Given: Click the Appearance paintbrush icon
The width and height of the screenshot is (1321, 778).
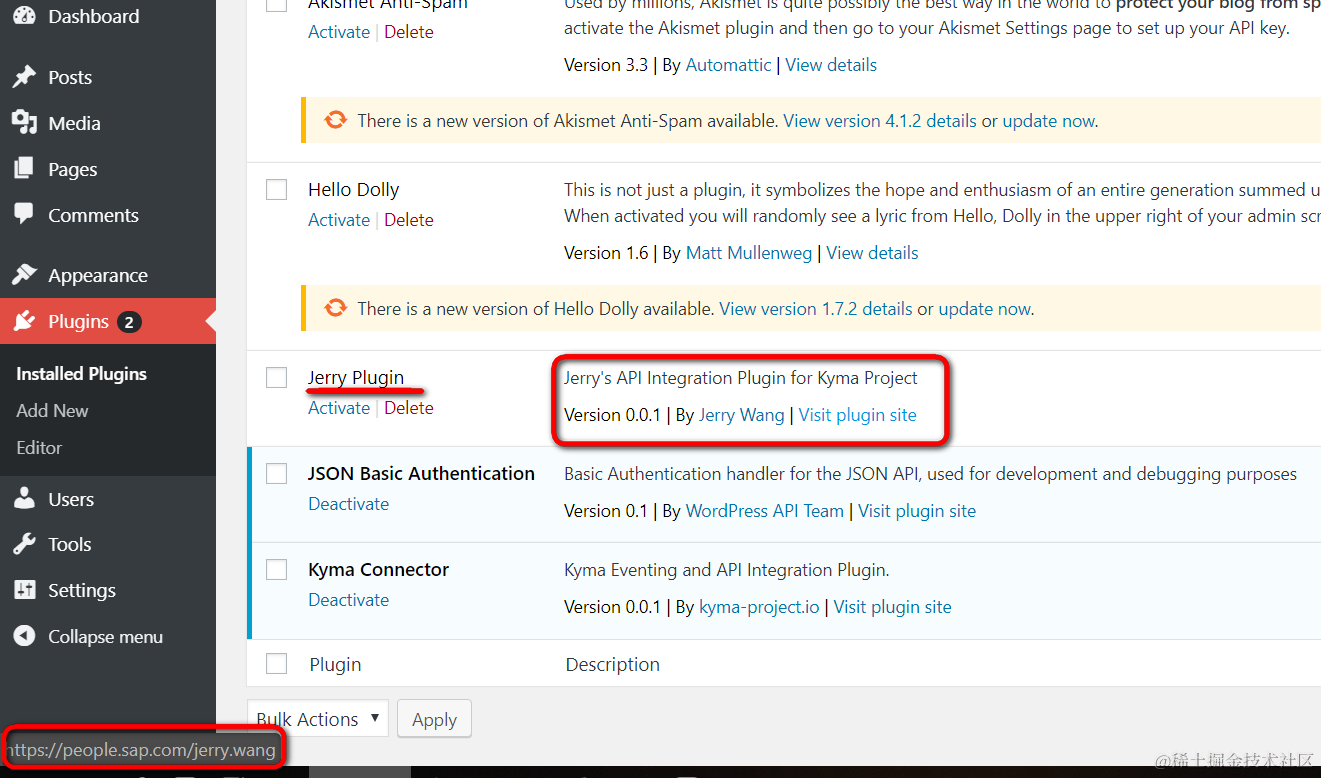Looking at the screenshot, I should [24, 275].
